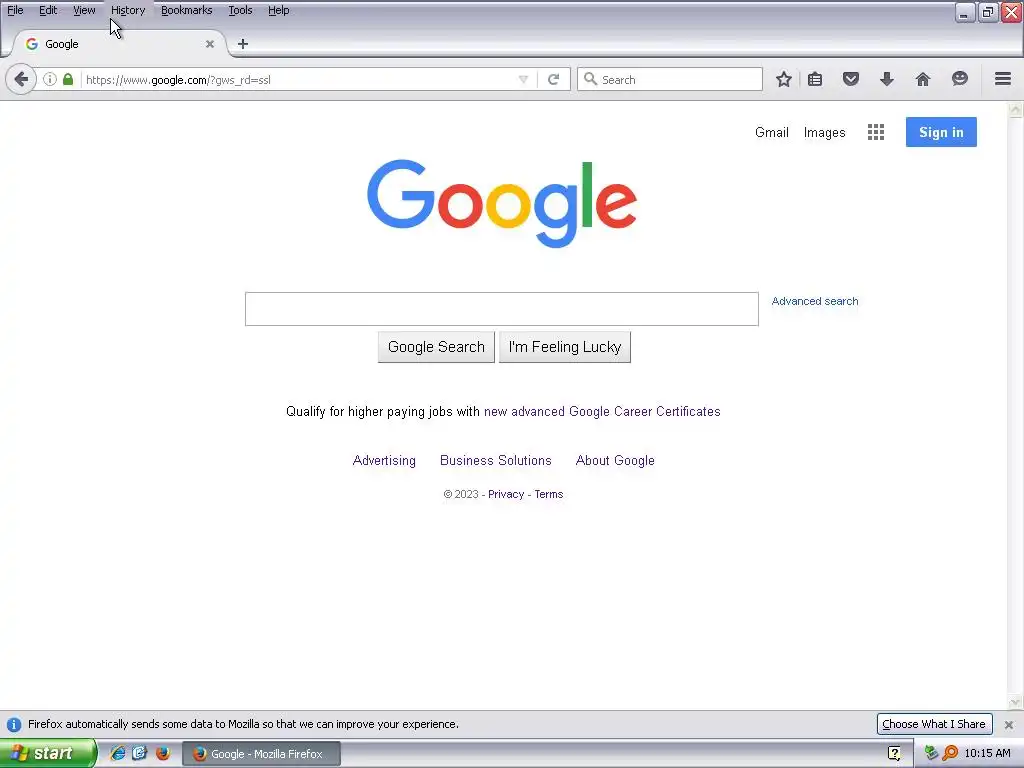The width and height of the screenshot is (1024, 768).
Task: Open the Google apps grid
Action: click(x=876, y=133)
